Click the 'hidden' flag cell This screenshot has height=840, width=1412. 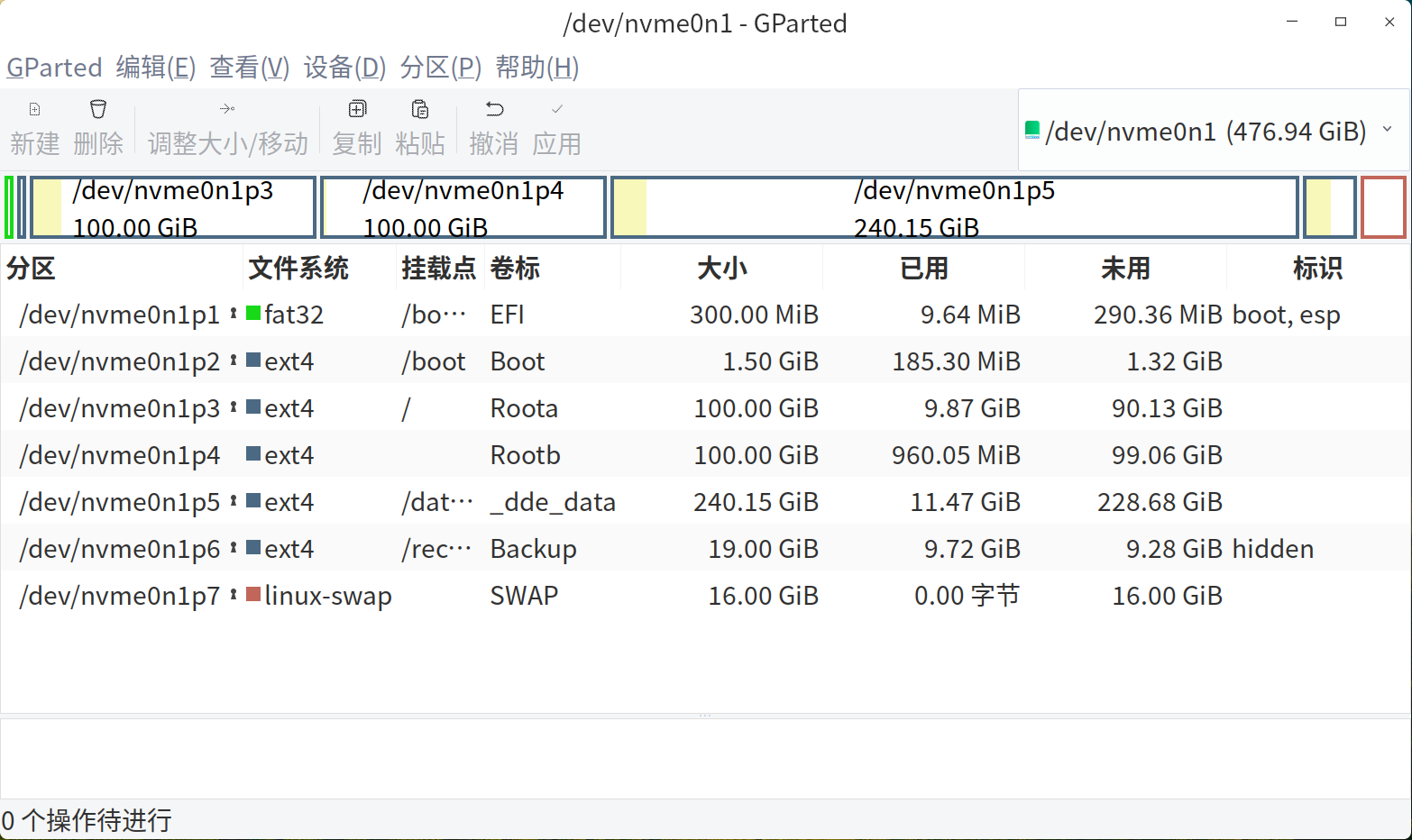click(1273, 549)
